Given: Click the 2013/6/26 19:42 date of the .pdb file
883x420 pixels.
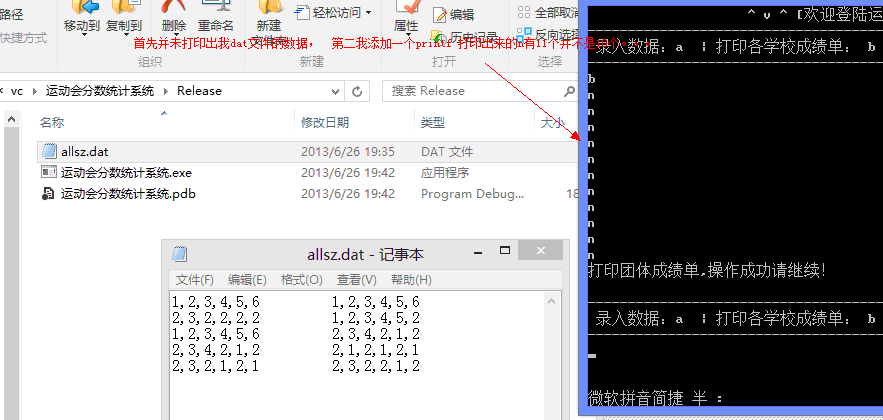Looking at the screenshot, I should pos(347,194).
